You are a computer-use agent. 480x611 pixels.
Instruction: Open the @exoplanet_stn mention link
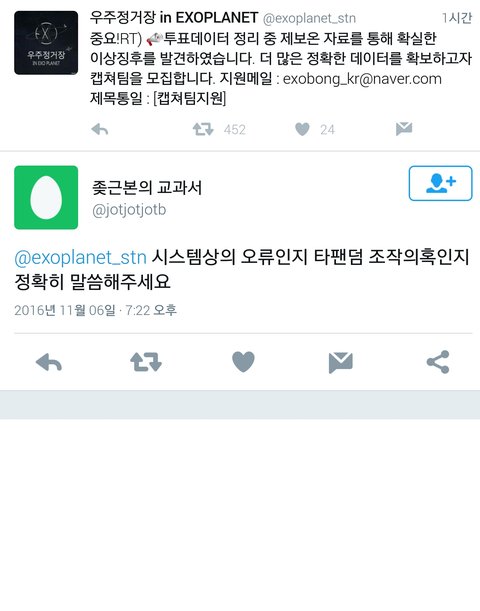coord(80,258)
